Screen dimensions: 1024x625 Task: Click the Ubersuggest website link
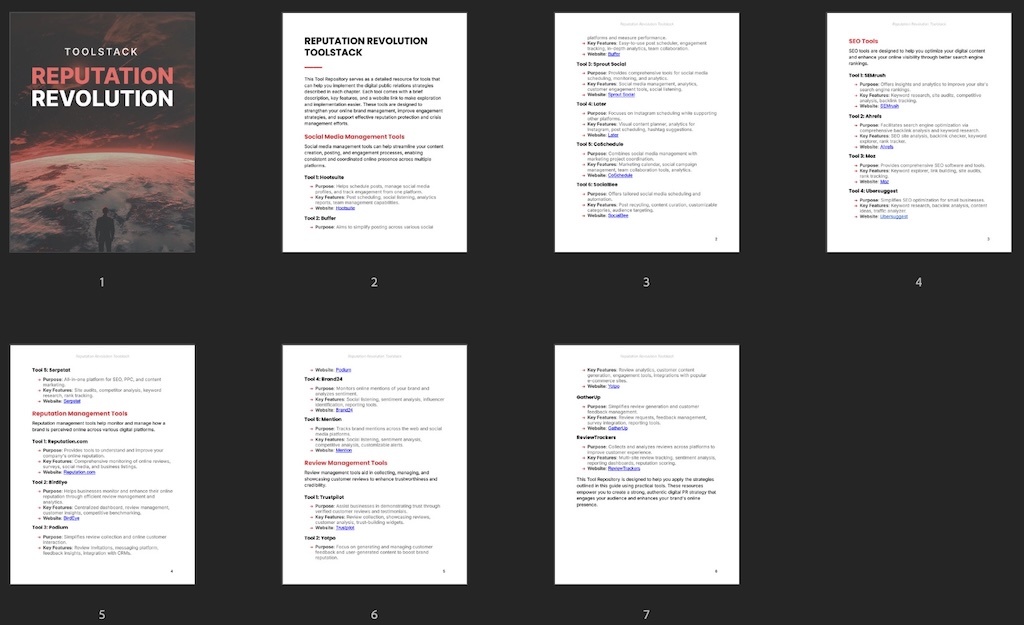(x=893, y=216)
